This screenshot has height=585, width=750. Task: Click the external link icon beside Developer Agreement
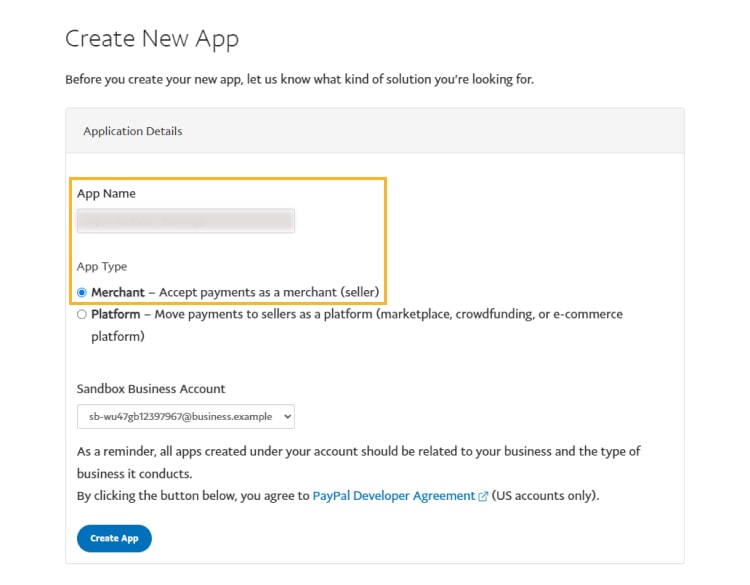484,496
